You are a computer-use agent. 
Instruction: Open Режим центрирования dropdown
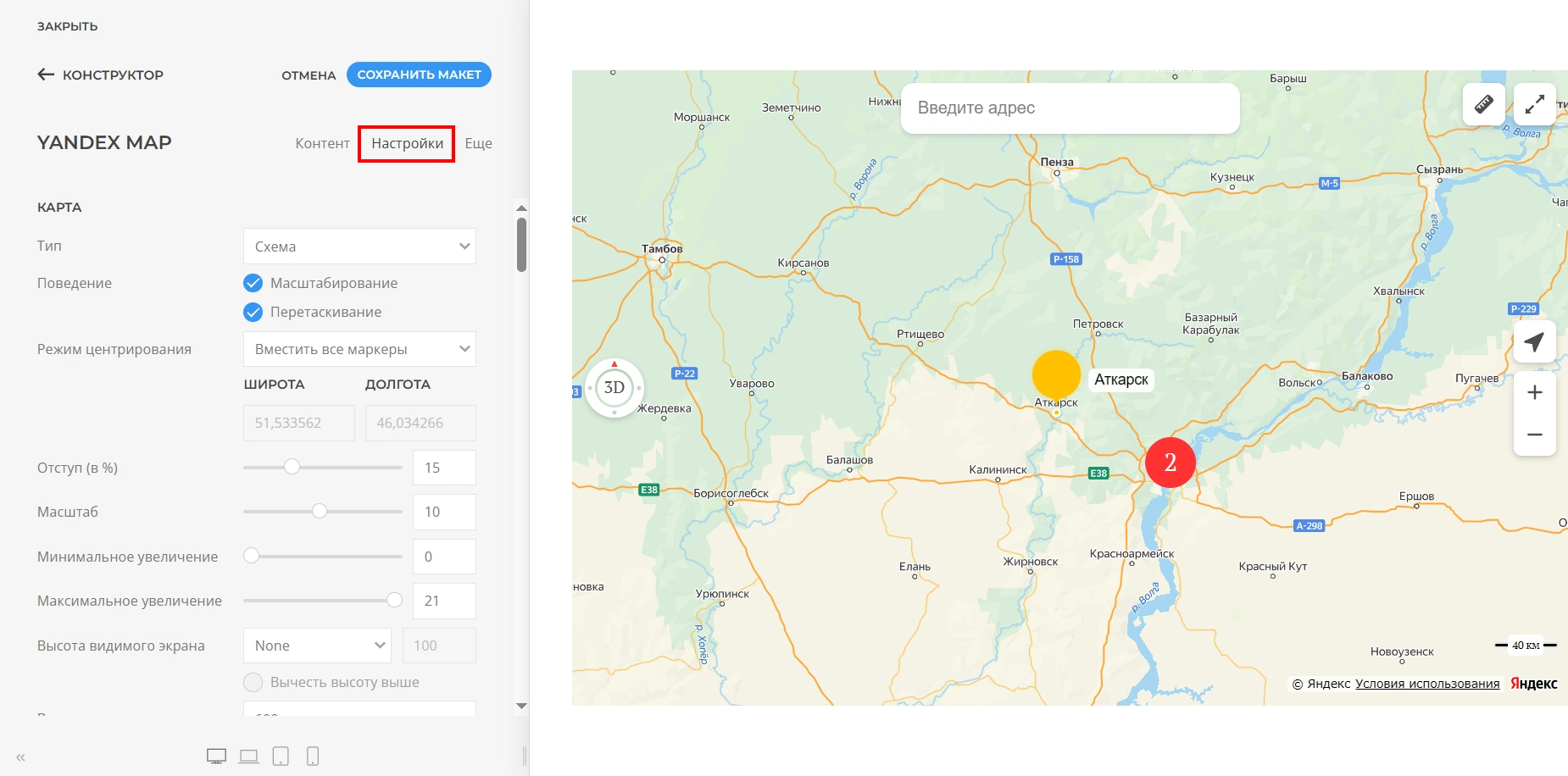359,349
